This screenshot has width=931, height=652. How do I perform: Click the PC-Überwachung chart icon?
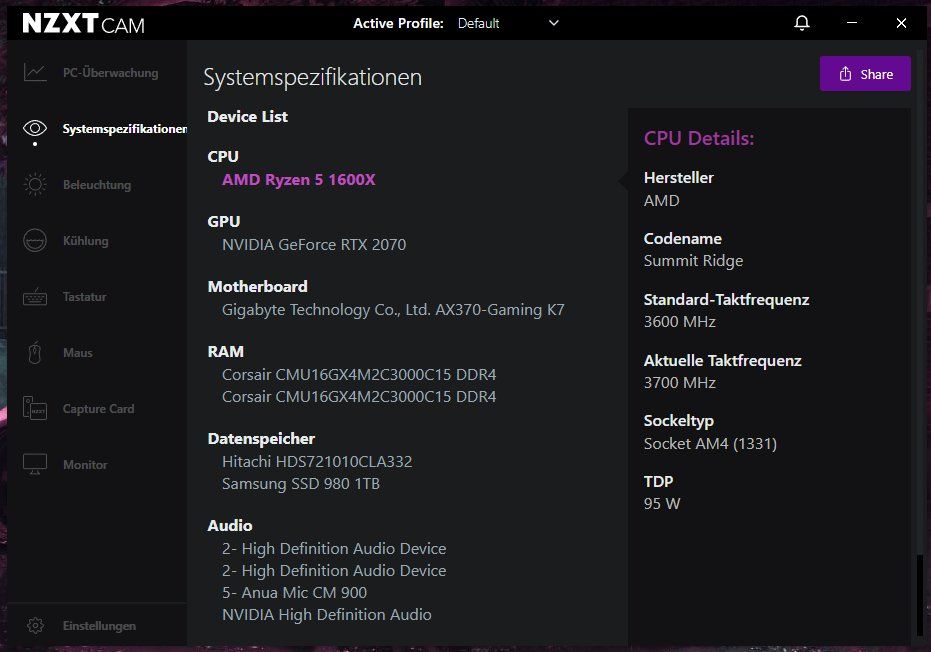(35, 72)
